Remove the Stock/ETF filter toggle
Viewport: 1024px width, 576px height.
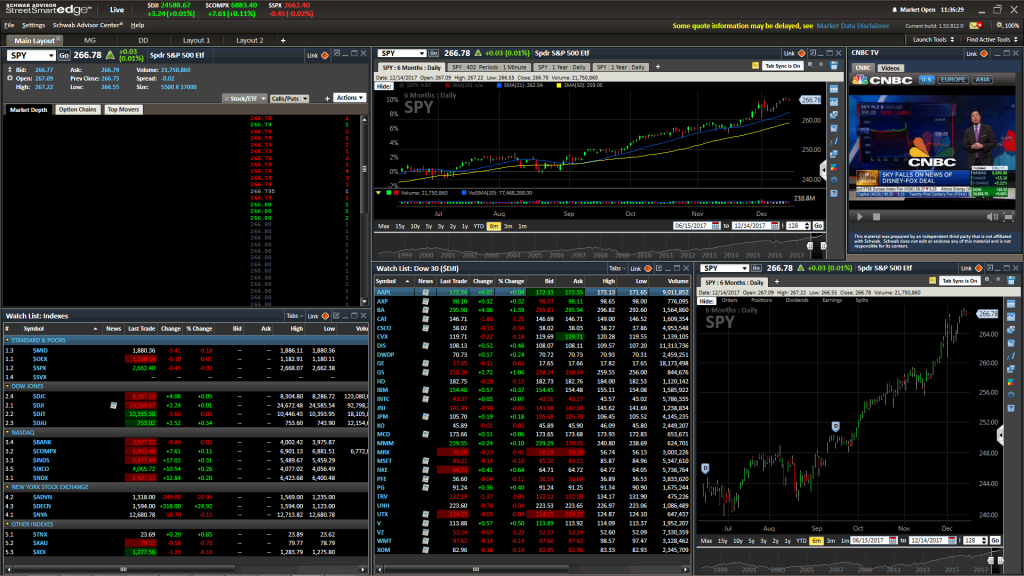click(227, 97)
